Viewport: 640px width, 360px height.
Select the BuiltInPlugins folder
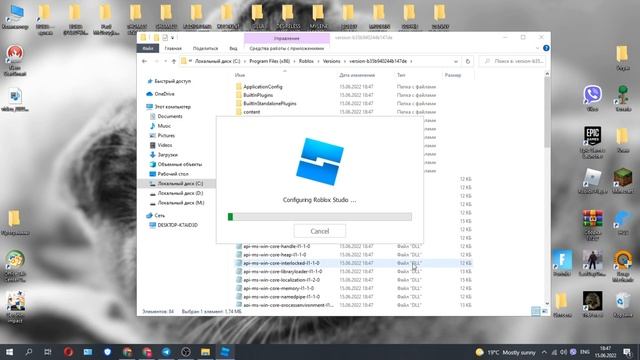(x=258, y=95)
